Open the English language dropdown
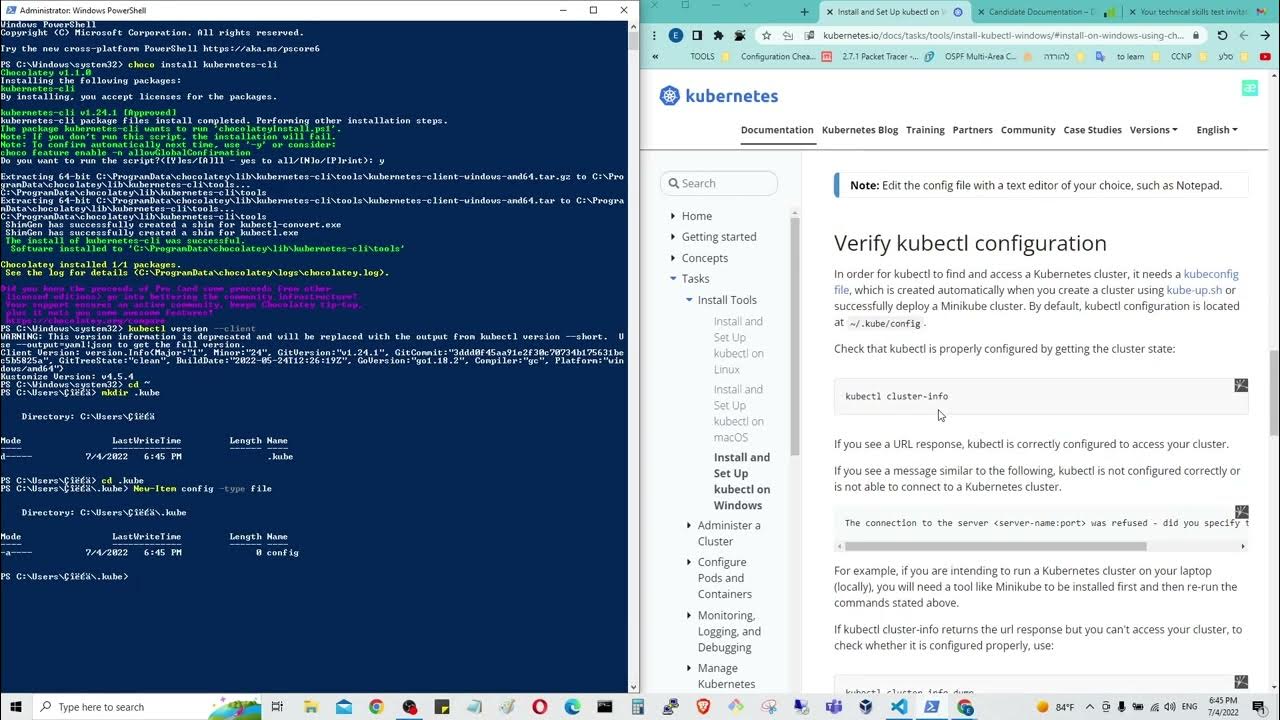Screen dimensions: 1280x720 point(1217,130)
